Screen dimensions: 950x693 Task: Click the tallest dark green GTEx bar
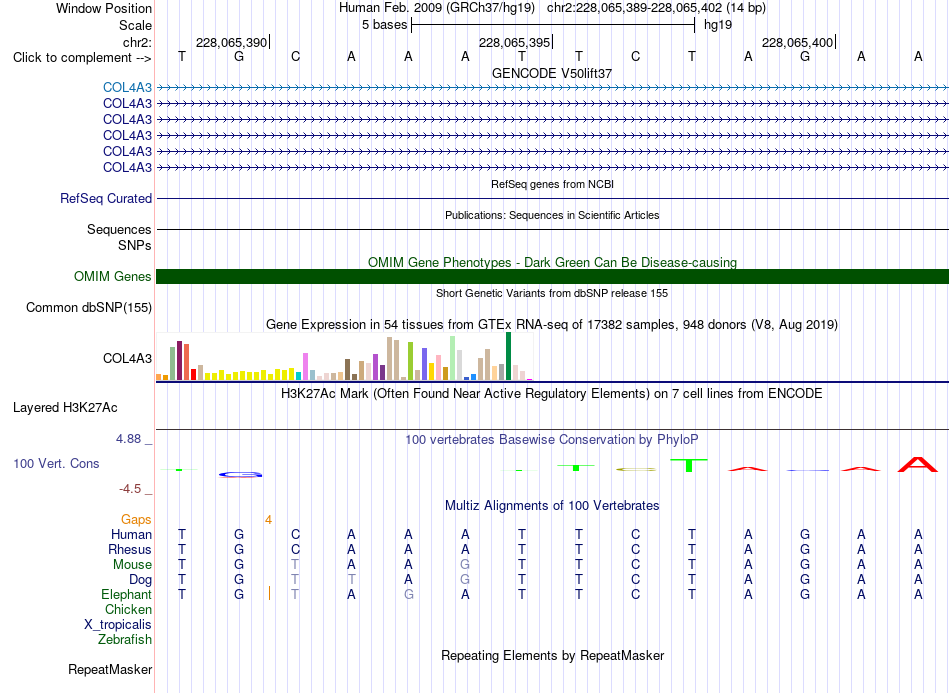[x=508, y=356]
